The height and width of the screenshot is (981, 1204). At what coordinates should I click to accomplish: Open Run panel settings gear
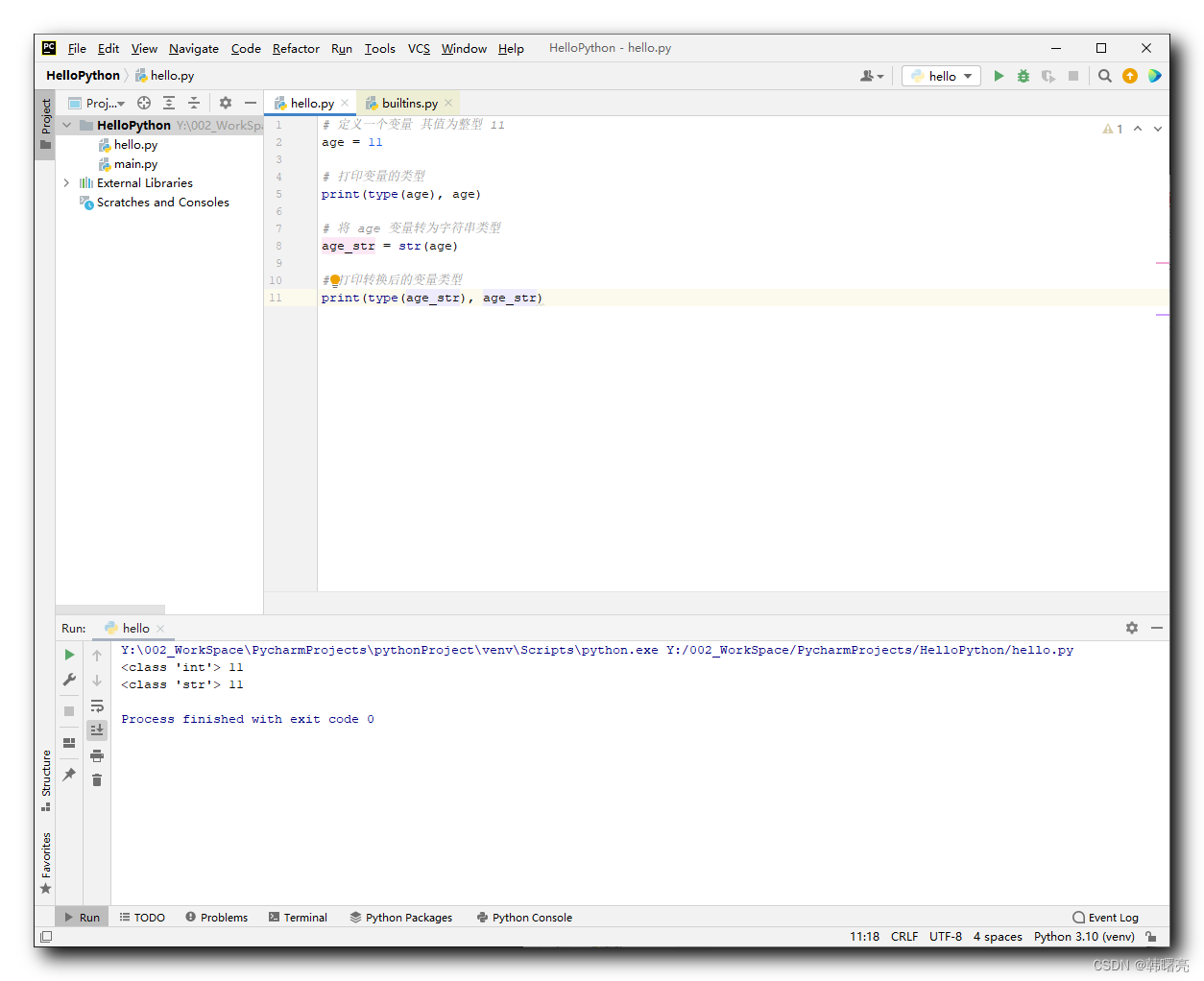(x=1132, y=628)
